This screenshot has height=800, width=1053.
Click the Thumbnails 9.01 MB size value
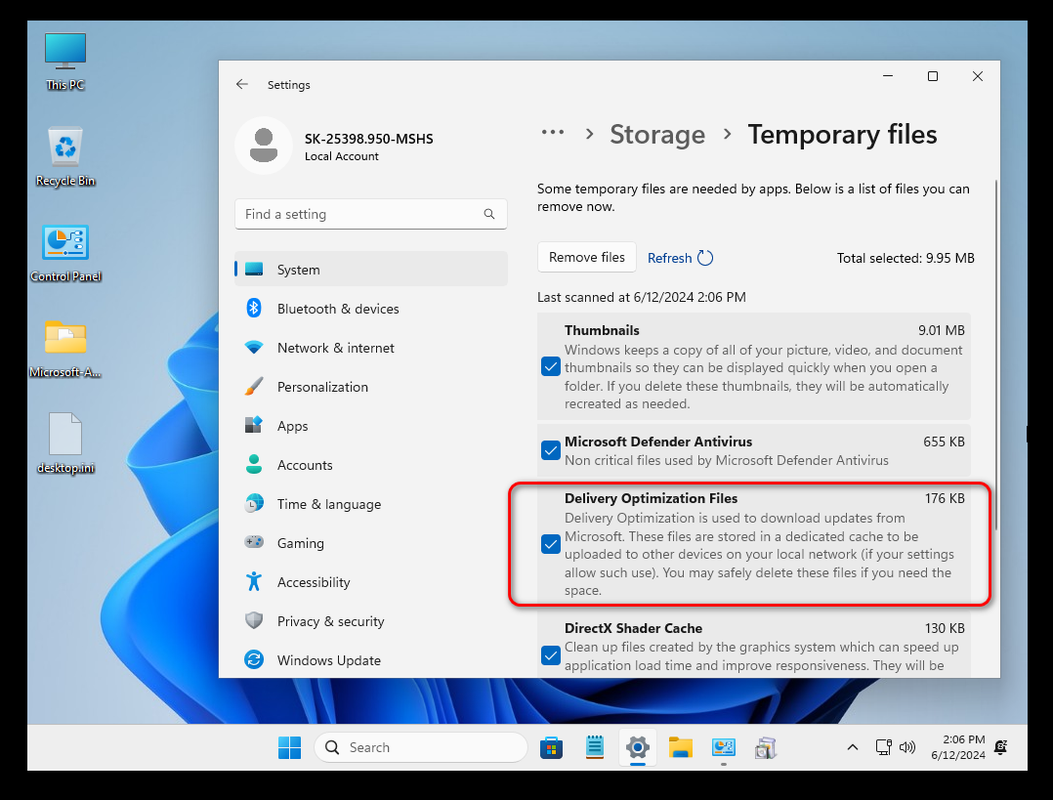(x=941, y=330)
